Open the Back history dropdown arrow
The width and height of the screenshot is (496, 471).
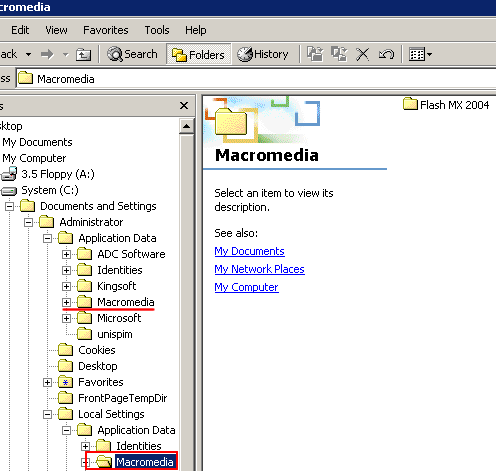pyautogui.click(x=29, y=54)
